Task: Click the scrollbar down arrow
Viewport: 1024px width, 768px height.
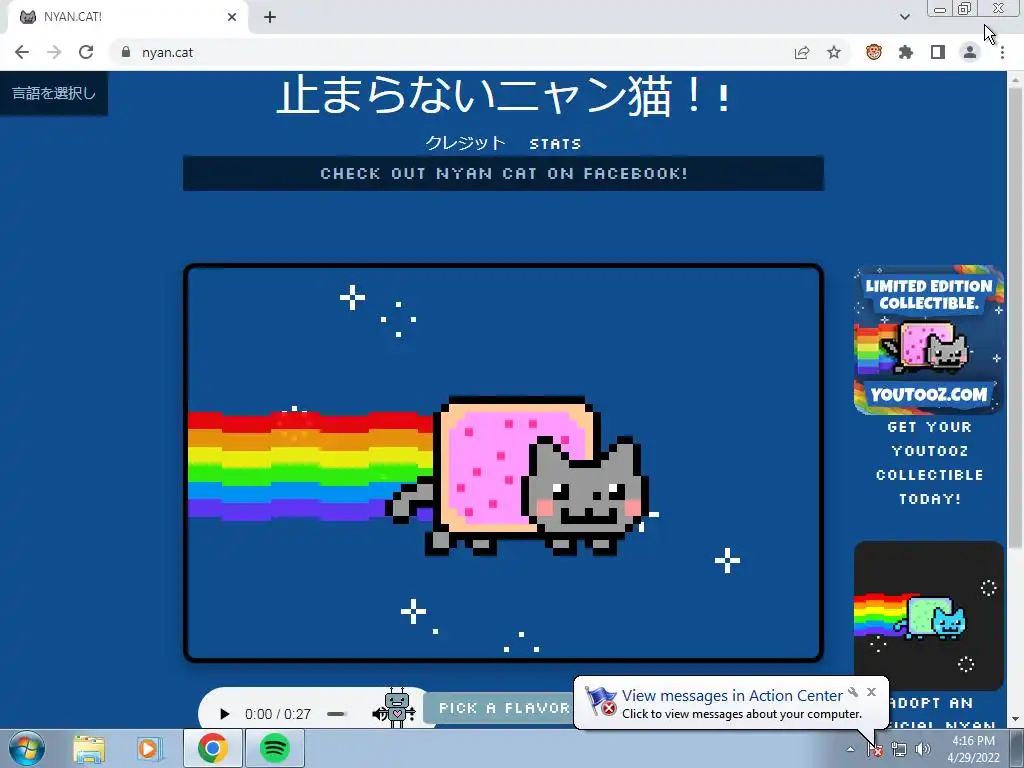Action: click(x=1015, y=718)
